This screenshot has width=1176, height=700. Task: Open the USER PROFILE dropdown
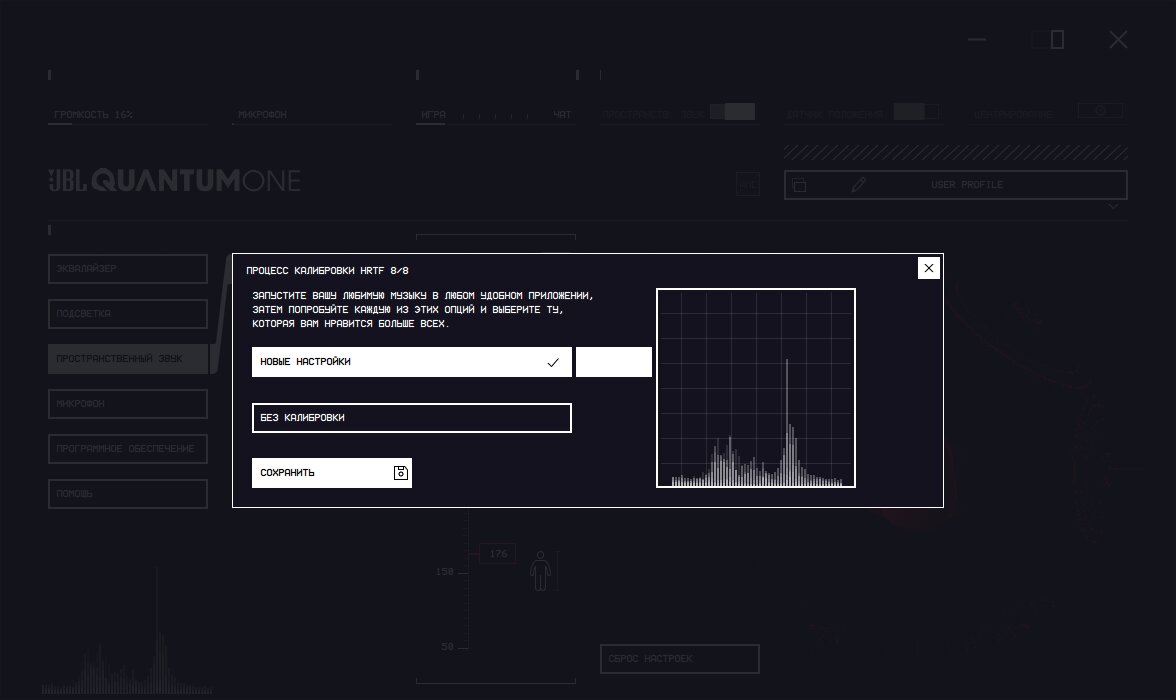tap(956, 185)
